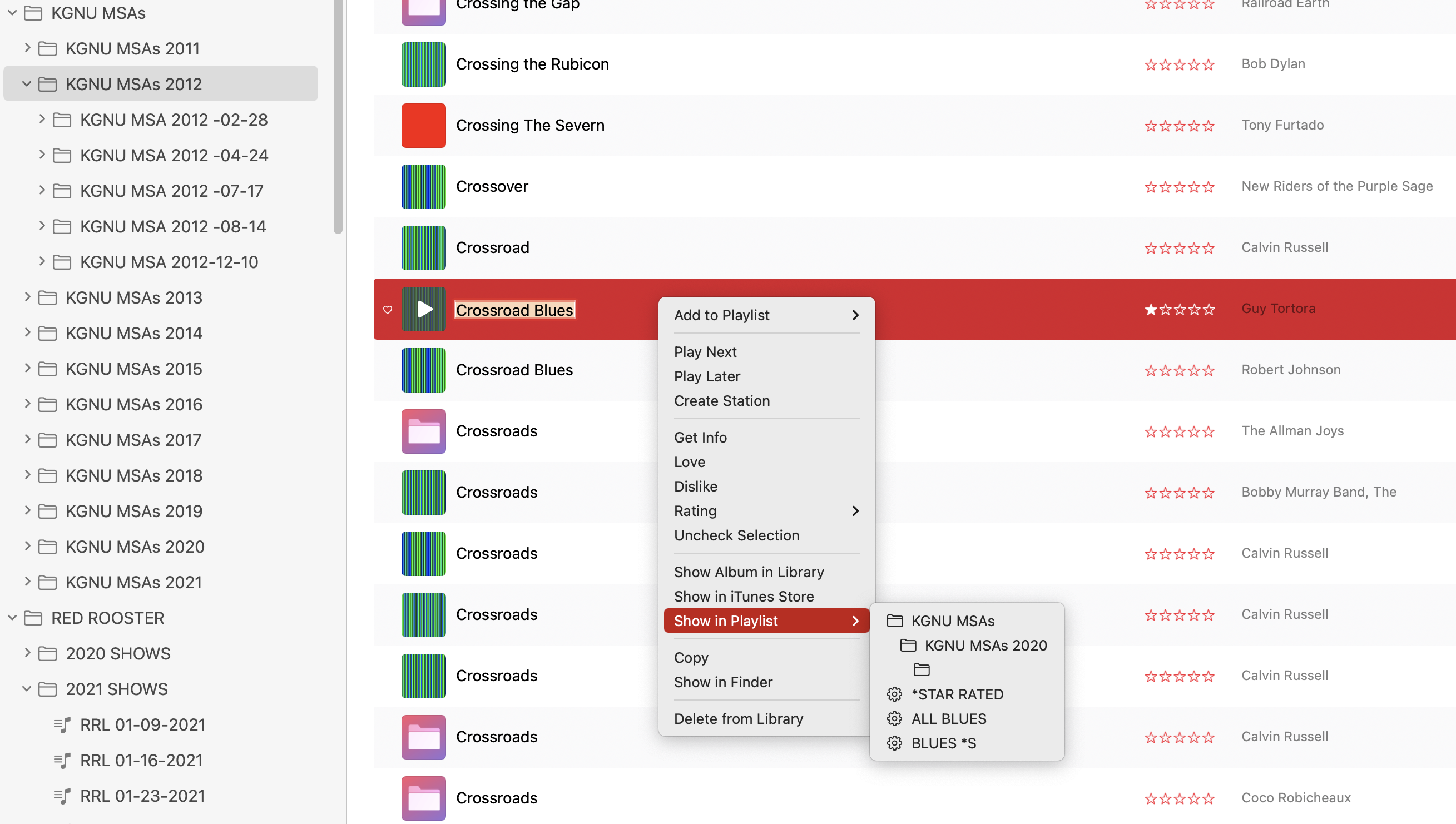Screen dimensions: 1456x824
Task: Click the play button on Crossroad Blues
Action: (x=424, y=309)
